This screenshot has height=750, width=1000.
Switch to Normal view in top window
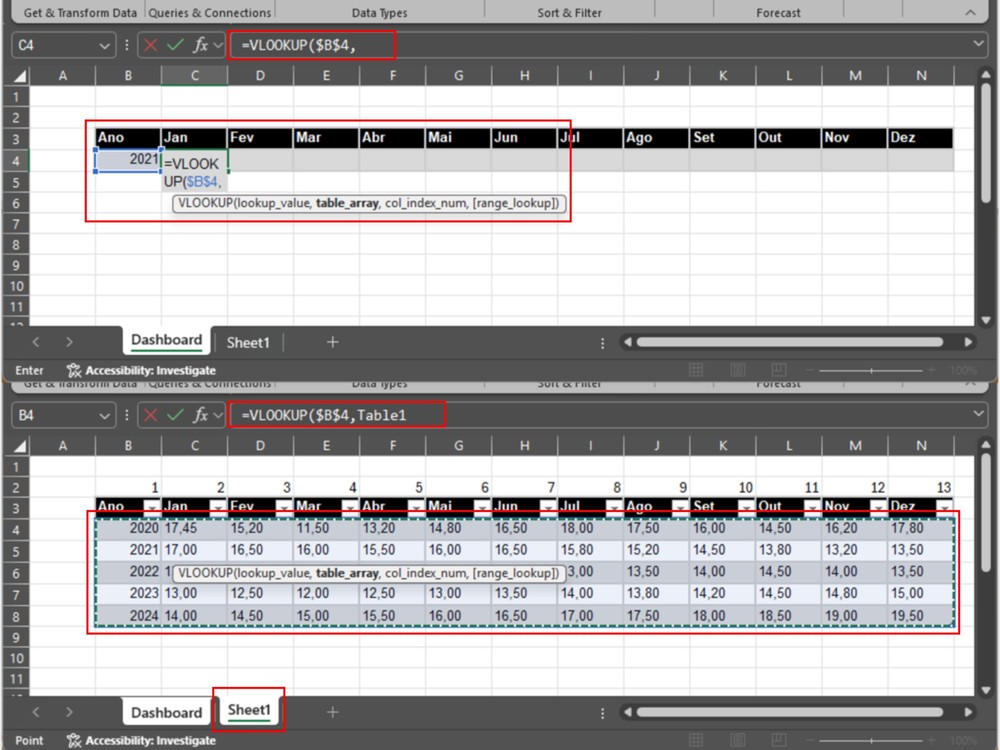696,370
